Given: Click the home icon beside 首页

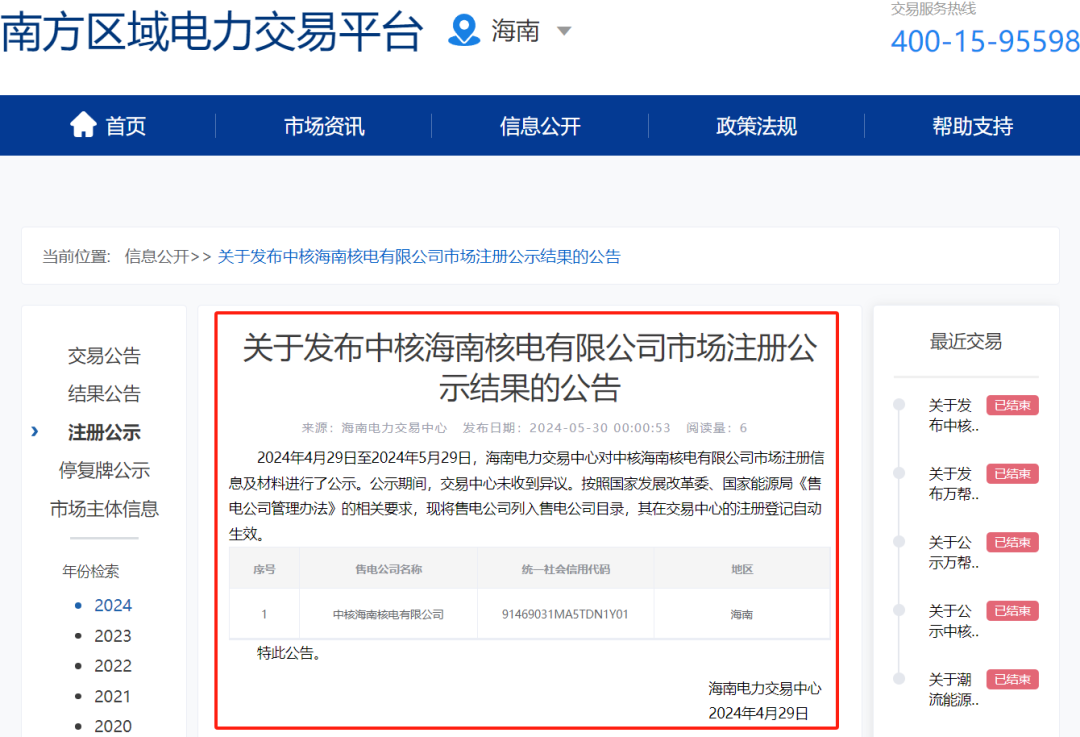Looking at the screenshot, I should 82,124.
